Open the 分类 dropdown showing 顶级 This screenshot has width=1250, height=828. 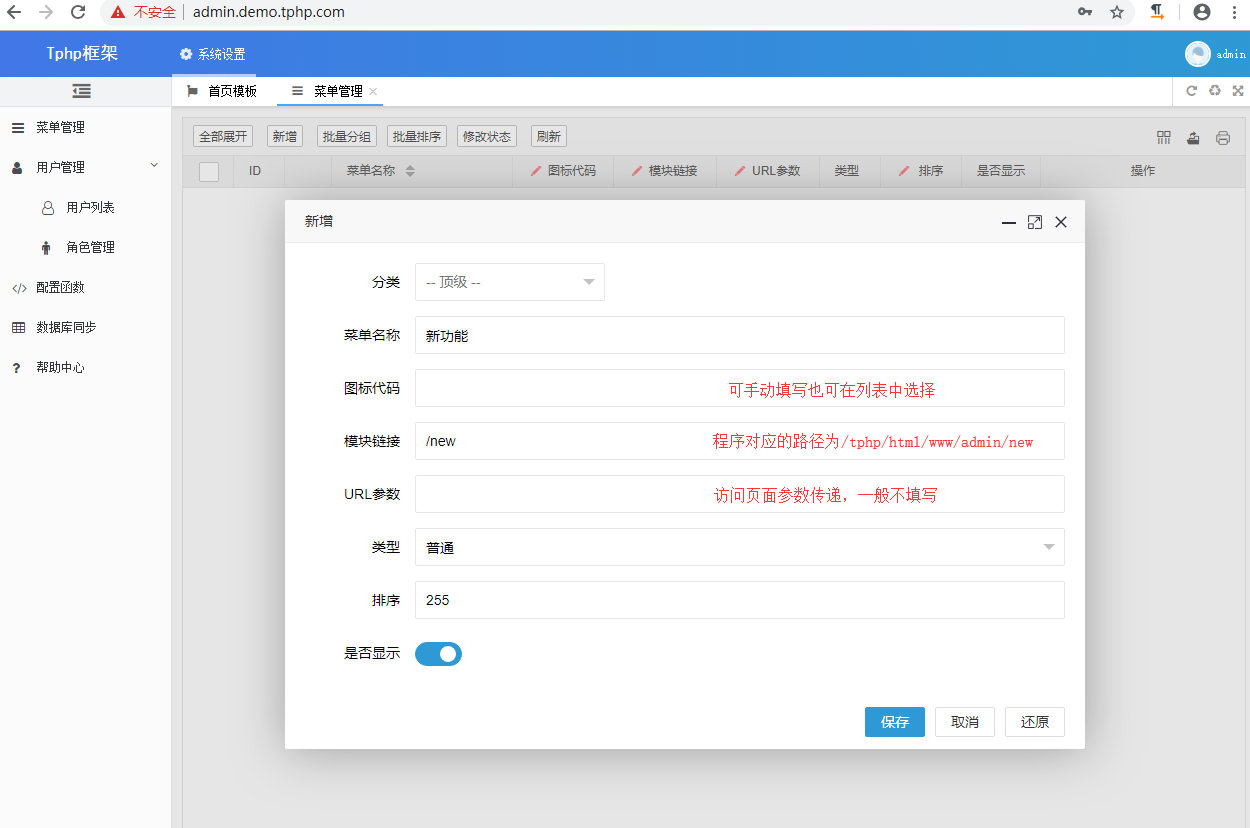pos(510,282)
